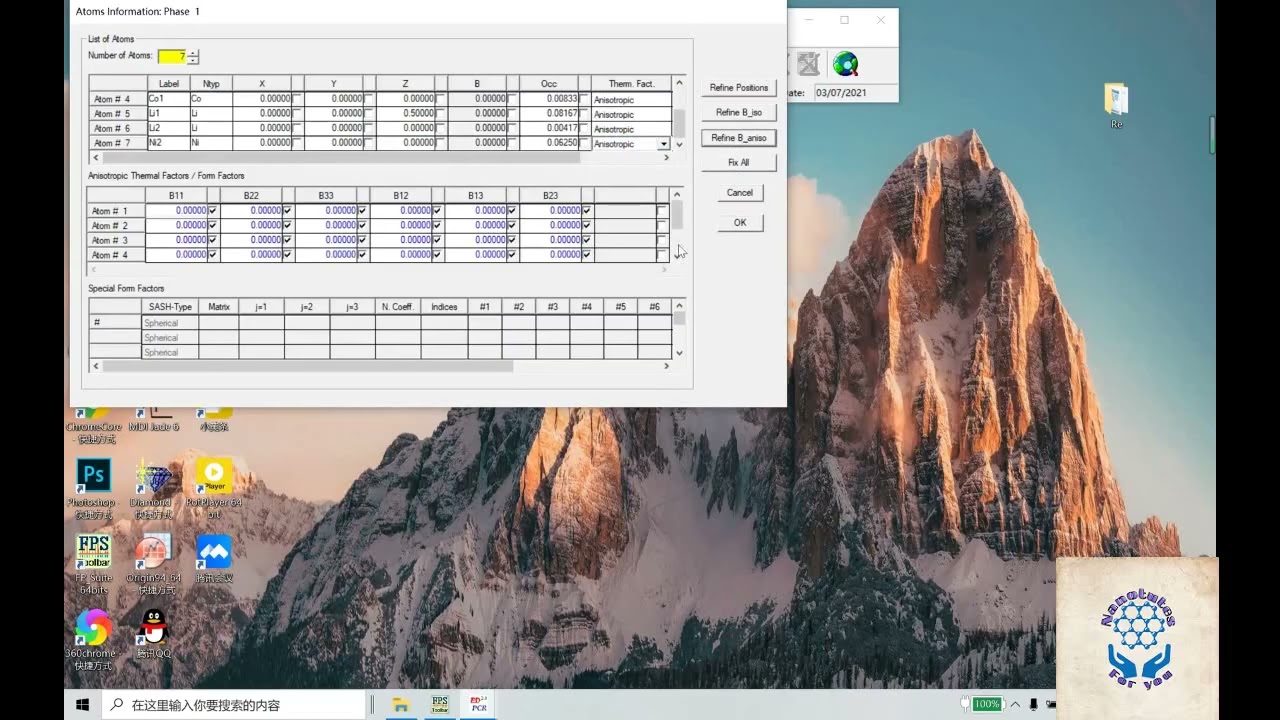This screenshot has width=1280, height=720.
Task: Switch to FPS Toolbar taskbar icon
Action: tap(439, 705)
